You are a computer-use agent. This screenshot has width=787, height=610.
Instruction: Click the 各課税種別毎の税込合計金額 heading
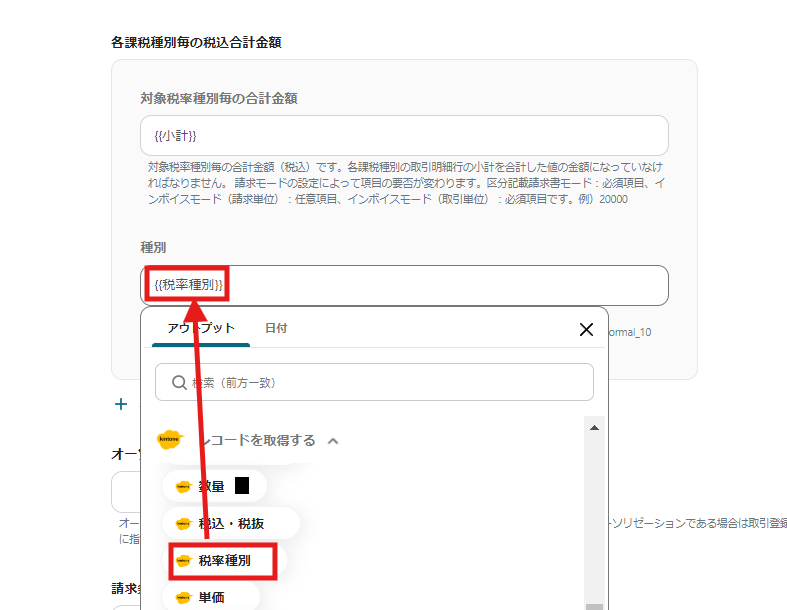pos(196,43)
